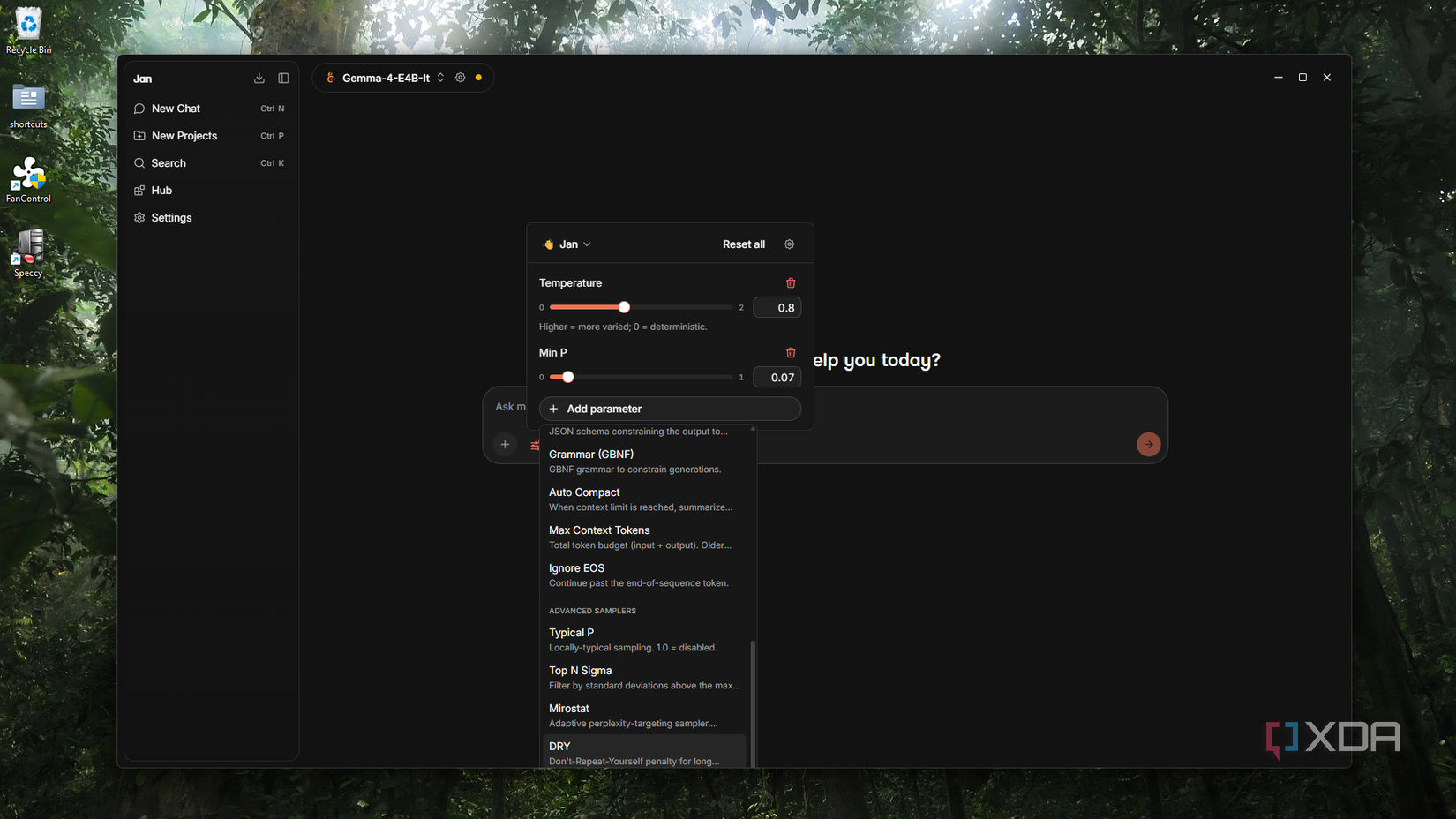Click the orange status dot next to model
The height and width of the screenshot is (819, 1456).
(x=479, y=78)
